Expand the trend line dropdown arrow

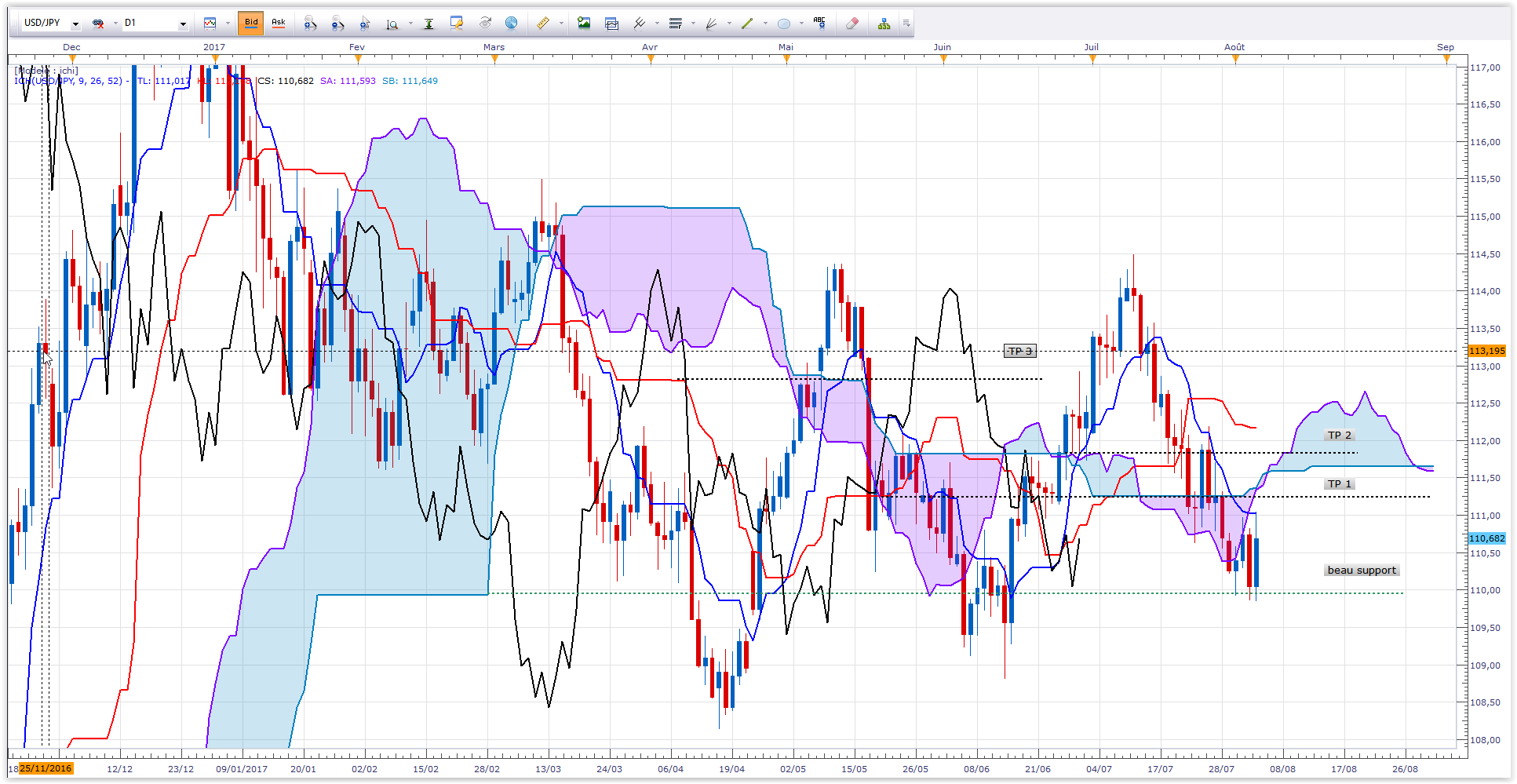coord(765,24)
